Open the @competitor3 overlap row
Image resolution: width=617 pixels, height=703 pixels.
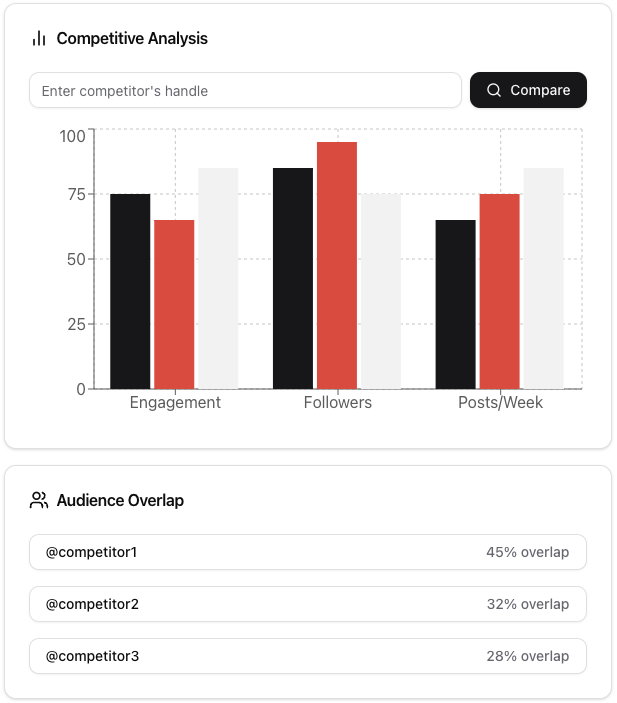308,656
